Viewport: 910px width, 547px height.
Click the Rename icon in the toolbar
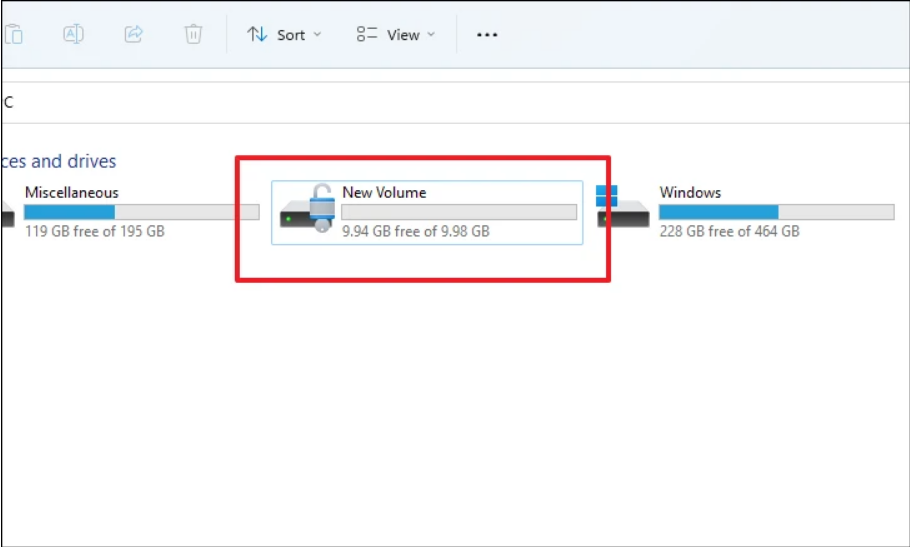[x=73, y=34]
